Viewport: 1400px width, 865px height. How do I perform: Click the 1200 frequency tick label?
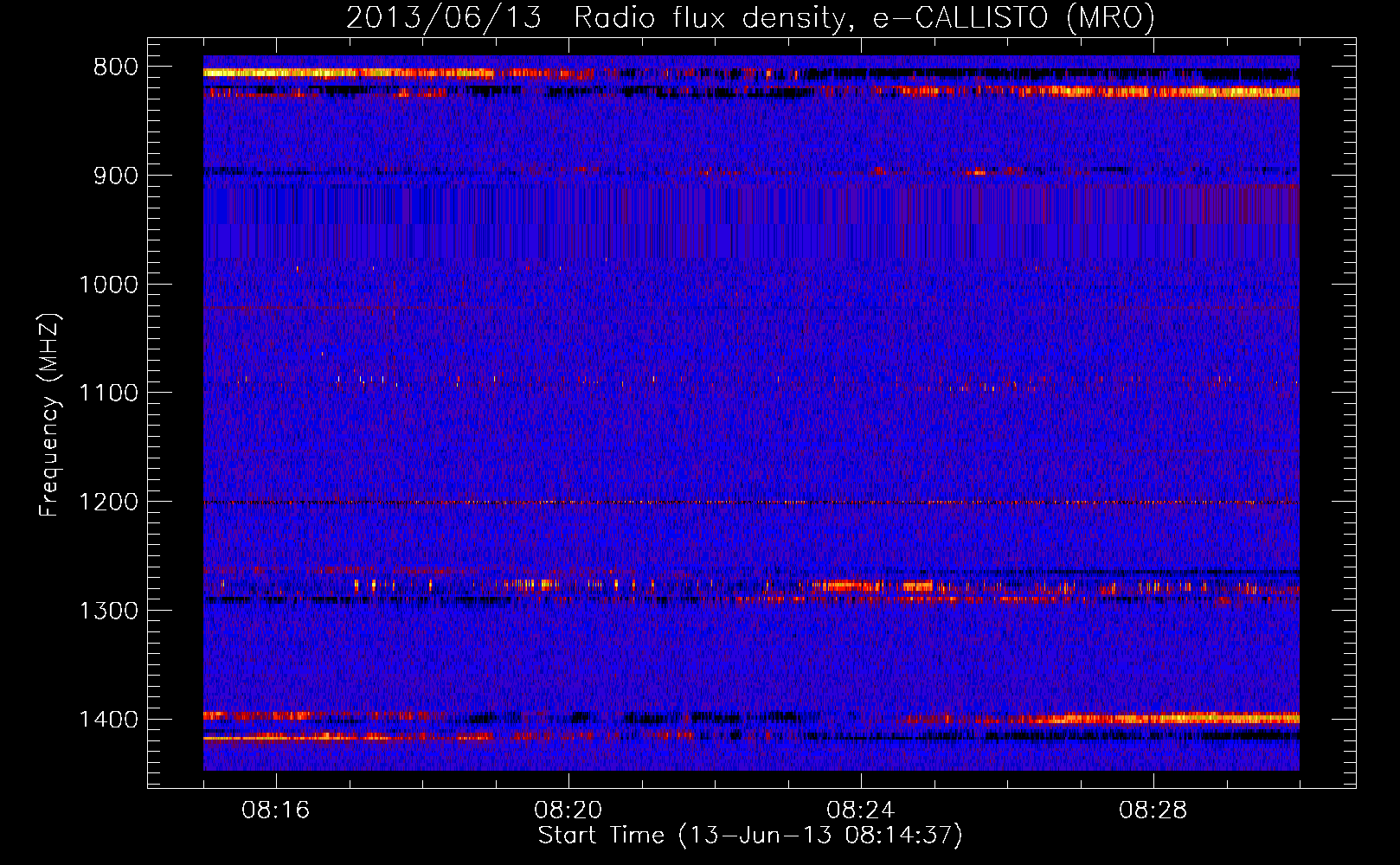[x=108, y=503]
